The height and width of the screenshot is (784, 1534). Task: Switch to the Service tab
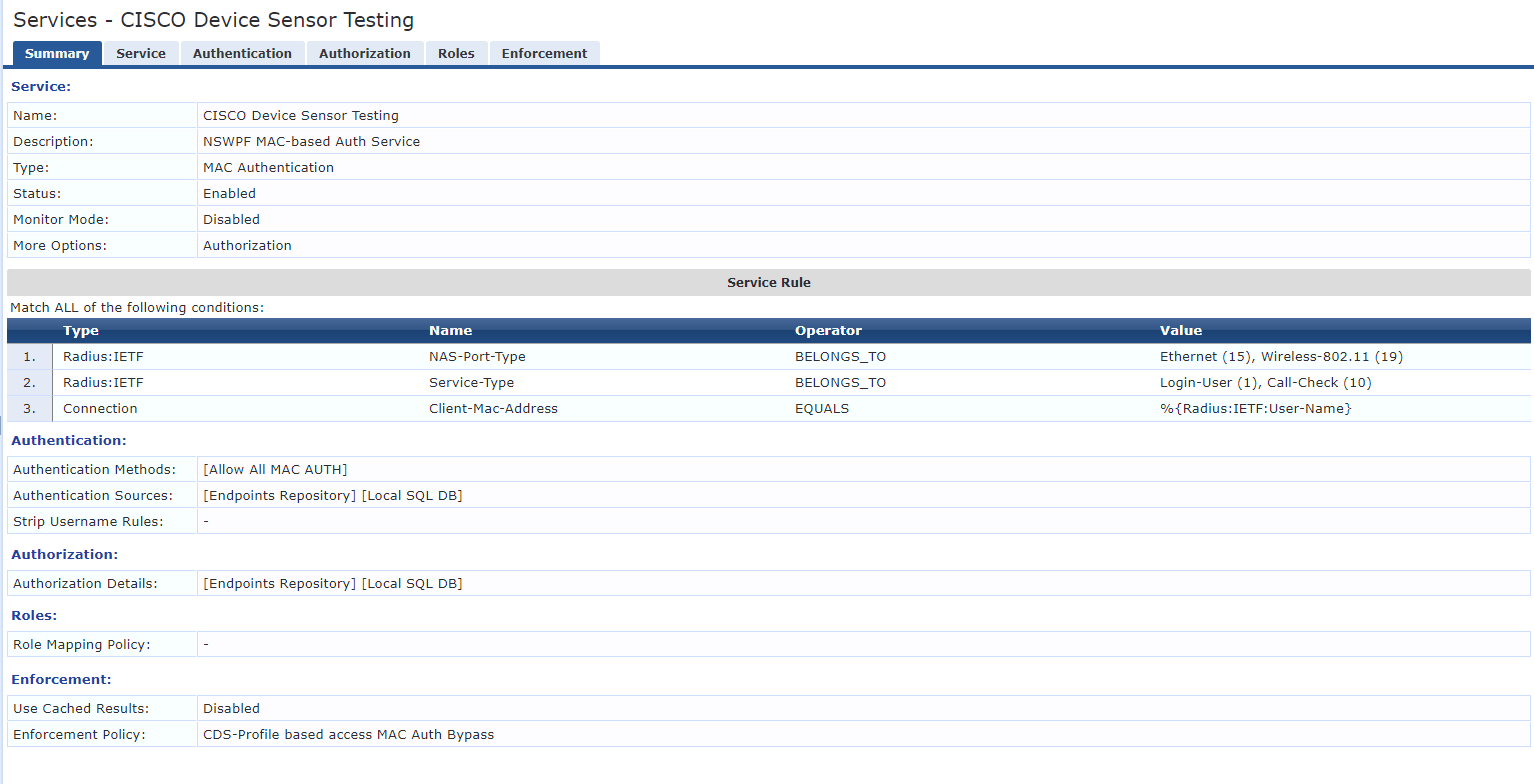pos(141,53)
